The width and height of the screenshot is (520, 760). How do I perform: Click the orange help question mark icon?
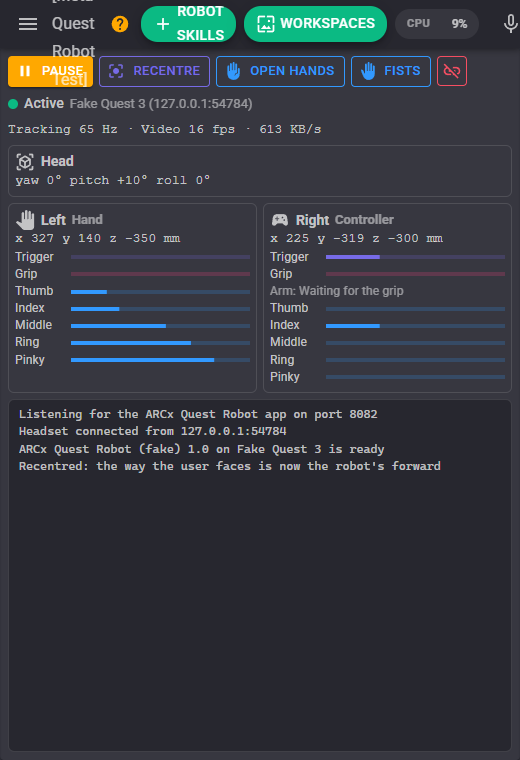(120, 24)
